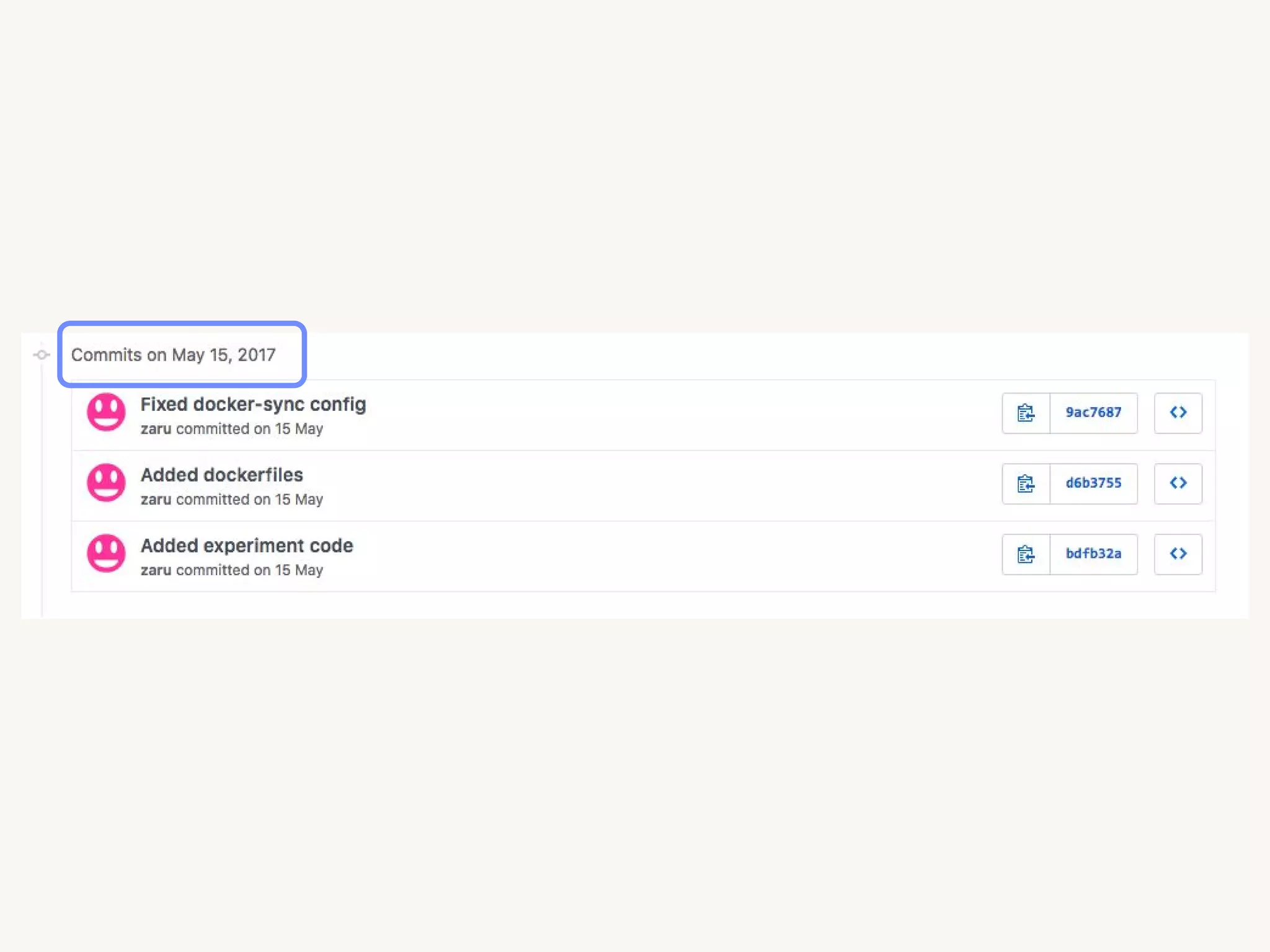Open zaru avatar on Fixed docker-sync config

click(x=106, y=412)
